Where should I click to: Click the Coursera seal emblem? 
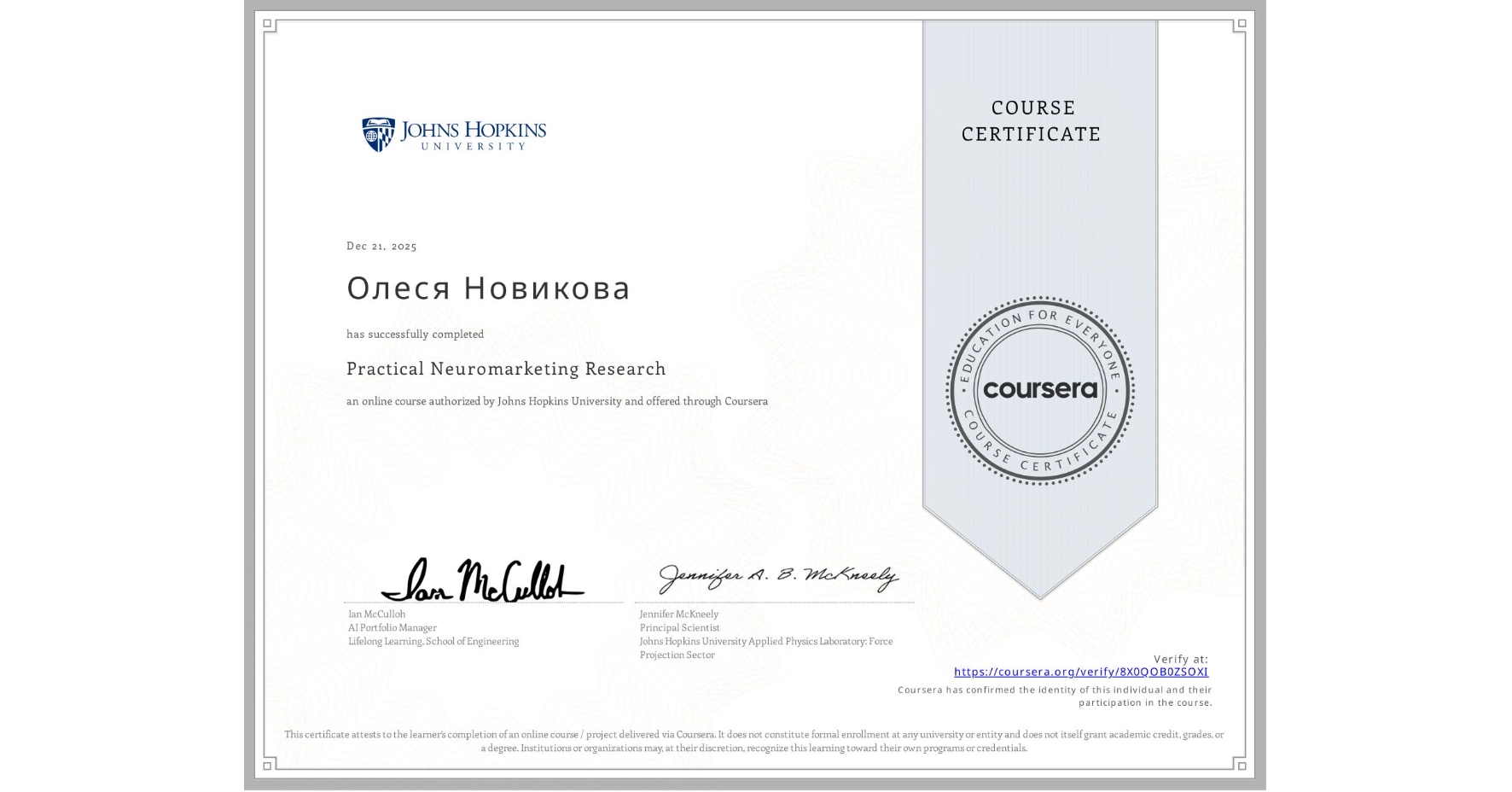point(1039,390)
